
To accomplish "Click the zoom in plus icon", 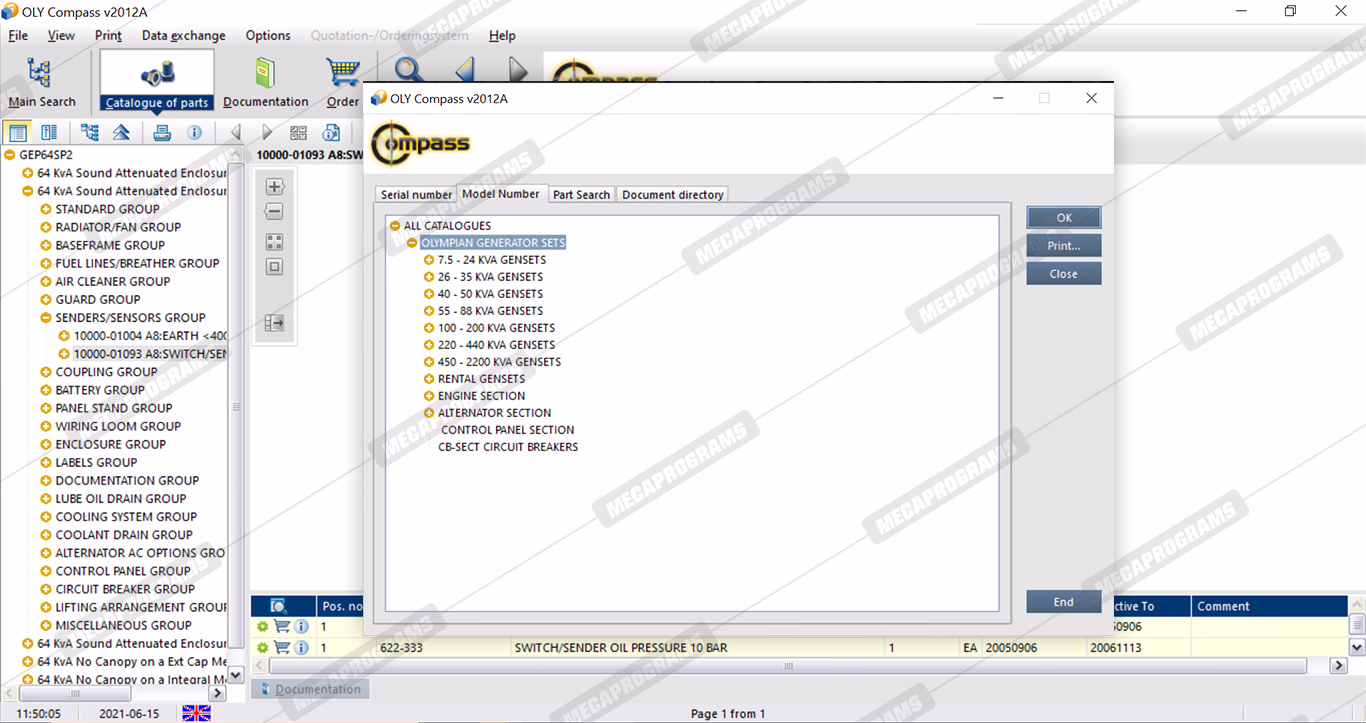I will click(274, 187).
